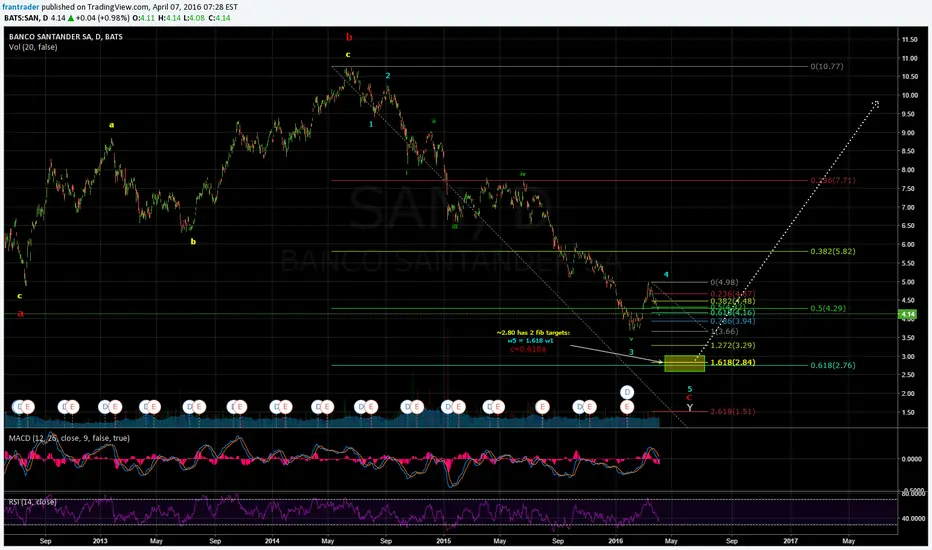932x550 pixels.
Task: Select the cyan wave '4' label
Action: coord(666,275)
